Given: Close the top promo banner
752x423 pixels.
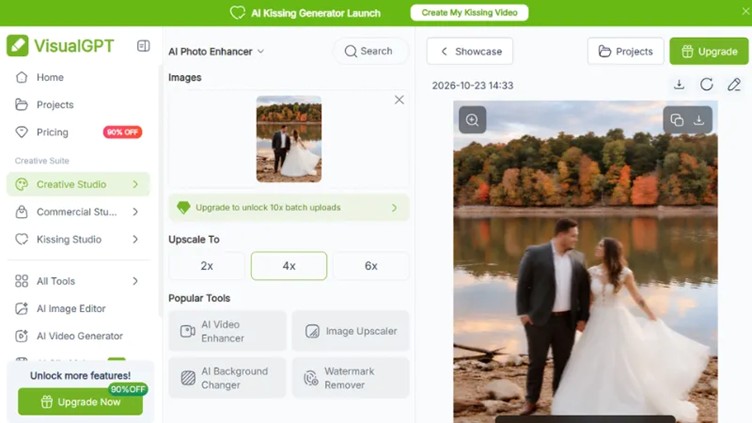Looking at the screenshot, I should pyautogui.click(x=746, y=12).
